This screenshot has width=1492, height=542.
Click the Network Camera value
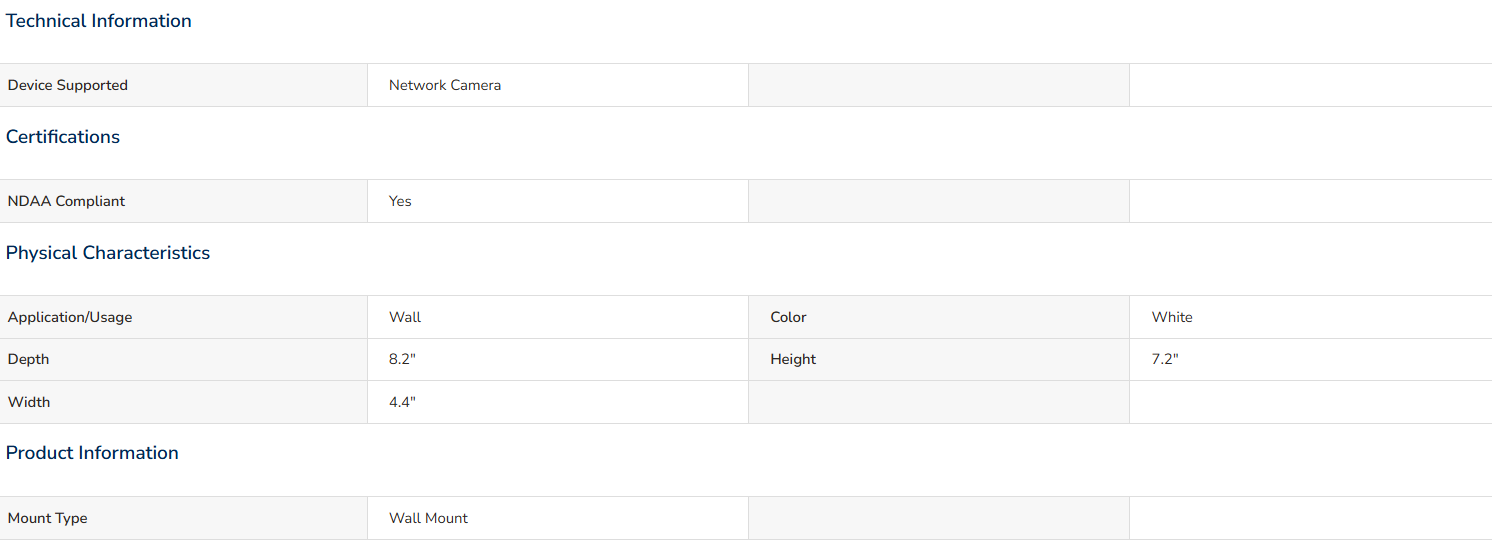coord(445,85)
